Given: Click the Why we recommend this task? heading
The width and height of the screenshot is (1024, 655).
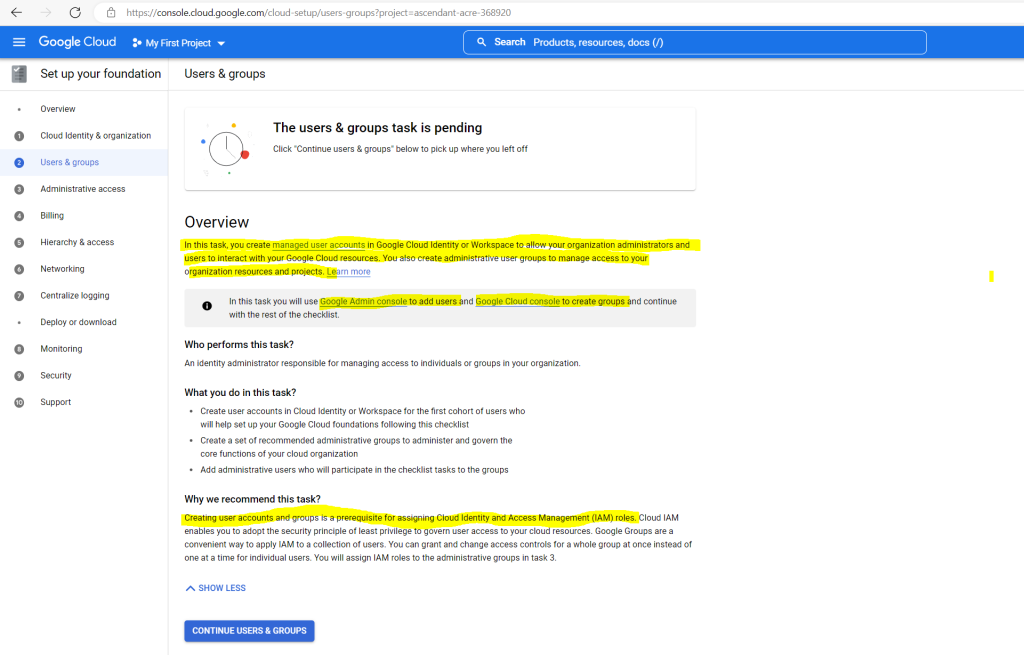Looking at the screenshot, I should tap(252, 499).
